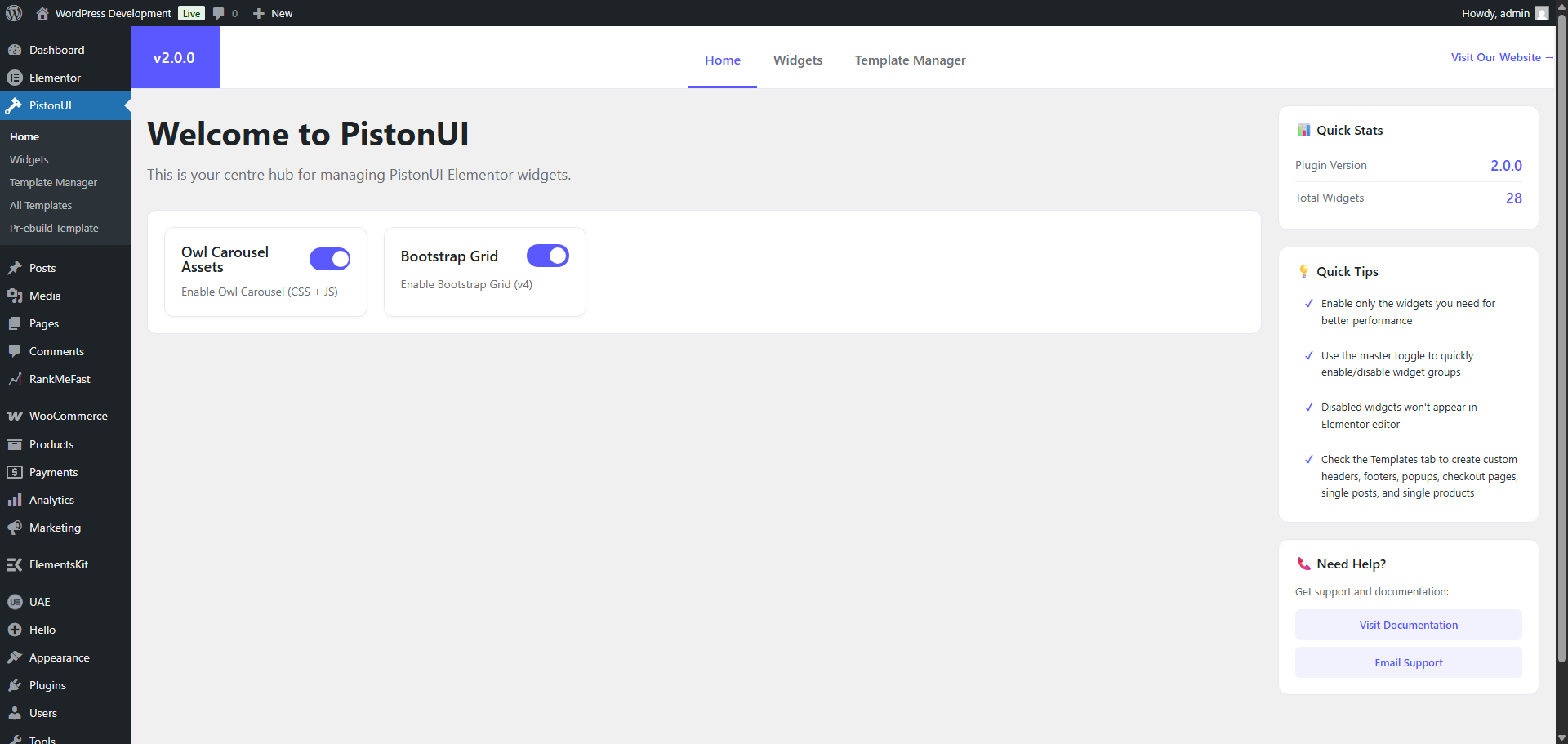
Task: Click the PistonUI wrench icon
Action: pos(14,105)
